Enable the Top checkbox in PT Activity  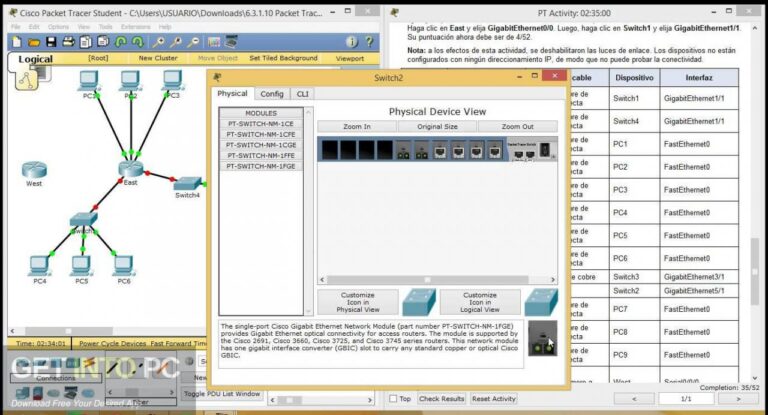(393, 399)
